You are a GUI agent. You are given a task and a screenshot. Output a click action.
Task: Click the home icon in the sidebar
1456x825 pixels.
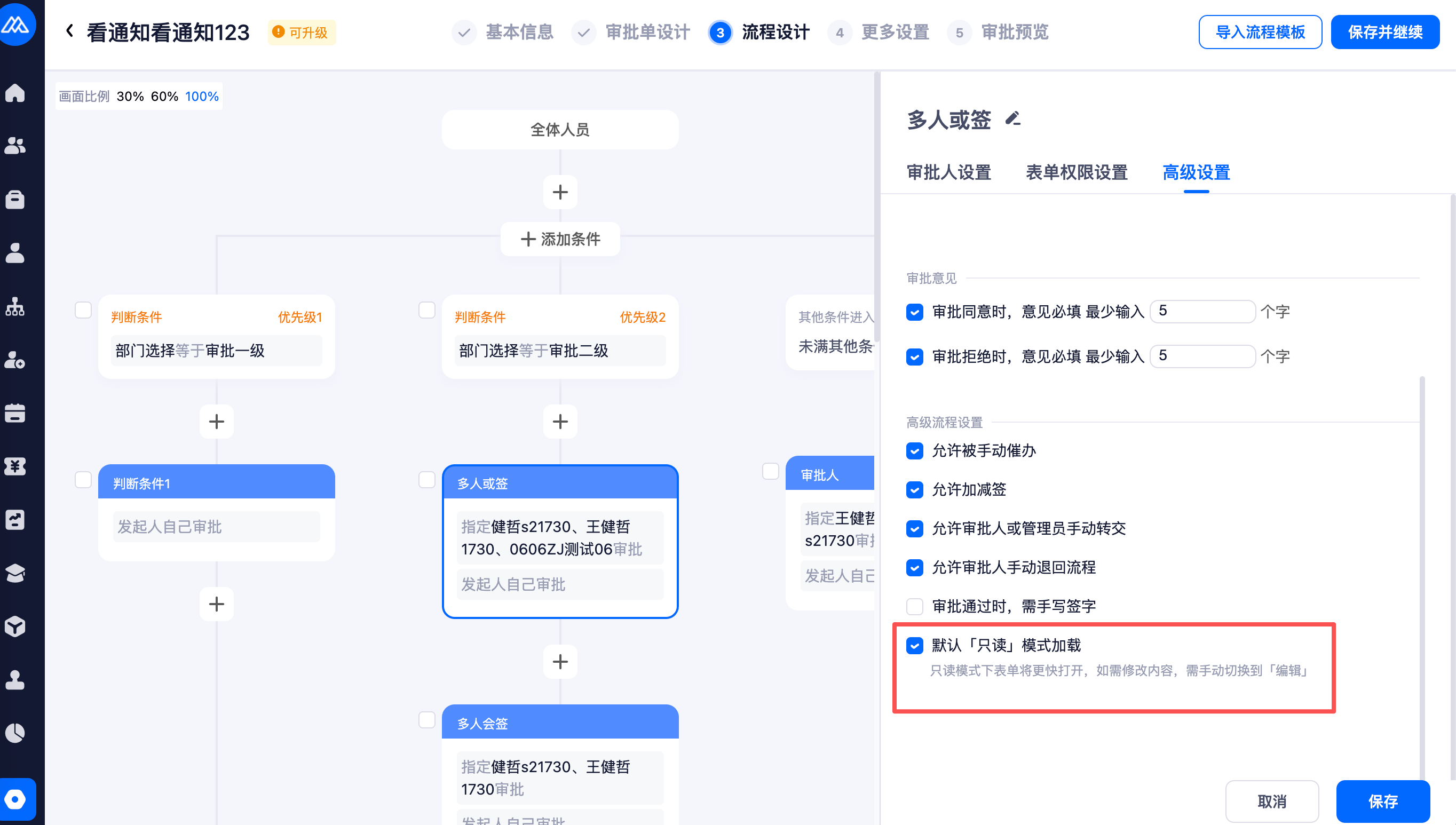pos(15,92)
